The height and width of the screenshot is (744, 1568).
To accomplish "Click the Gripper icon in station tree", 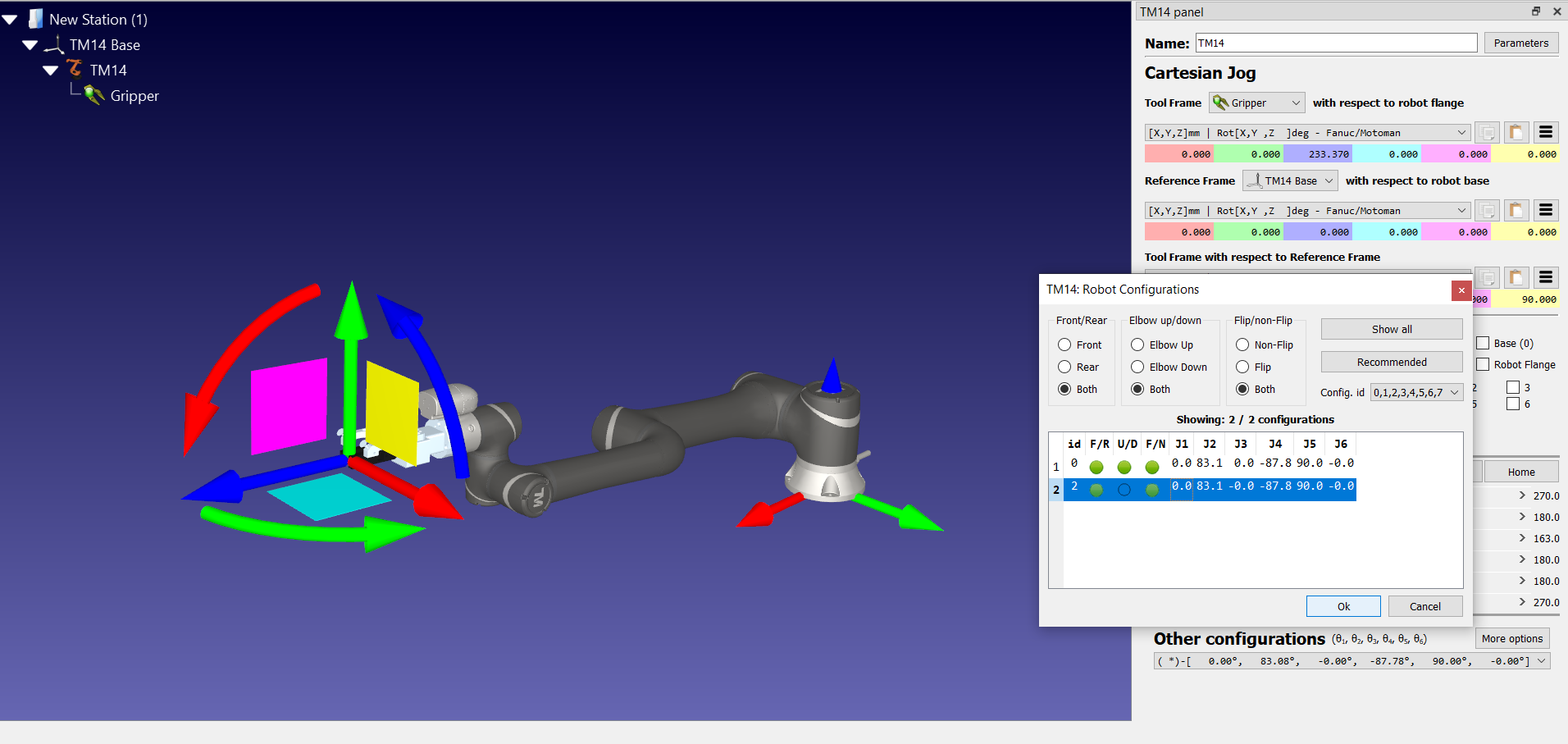I will [94, 96].
